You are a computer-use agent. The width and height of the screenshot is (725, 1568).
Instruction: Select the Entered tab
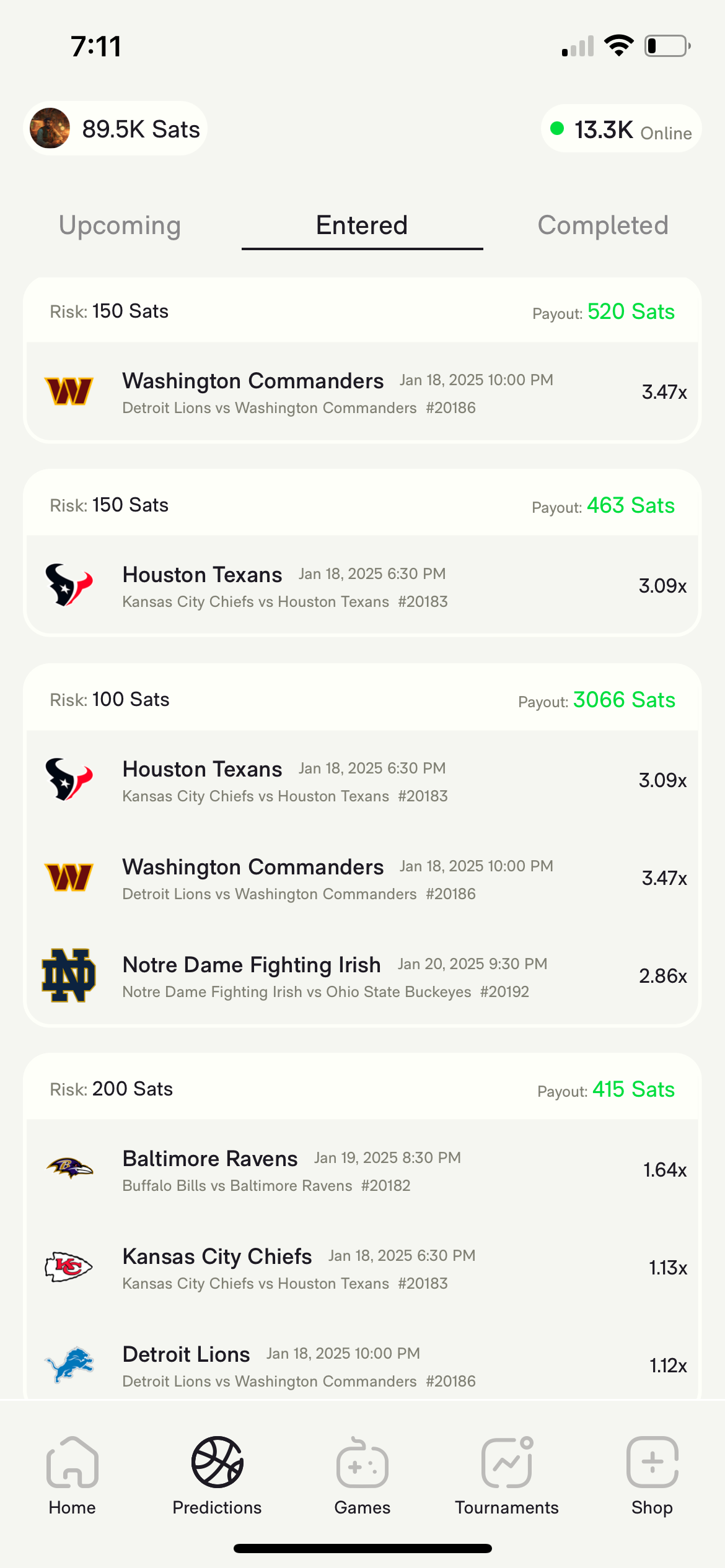click(362, 225)
